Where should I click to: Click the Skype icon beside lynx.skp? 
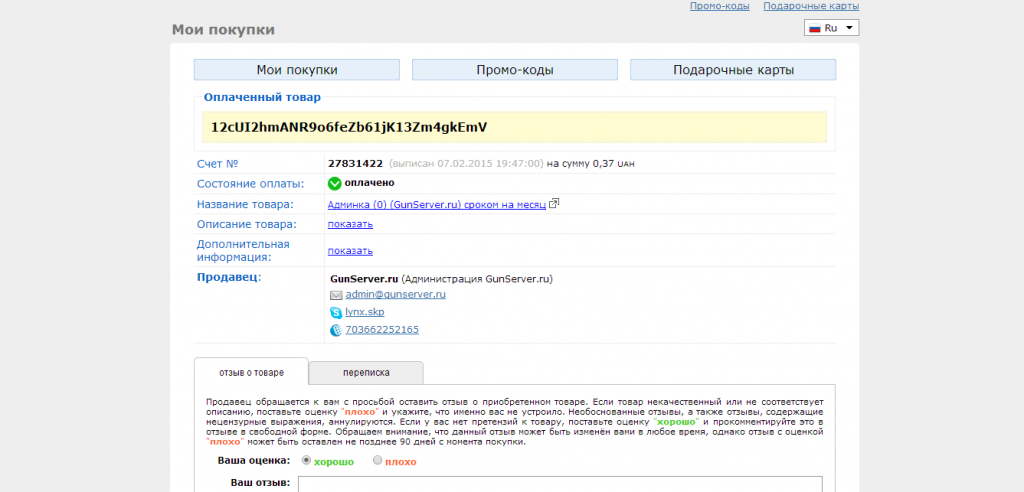click(x=336, y=313)
